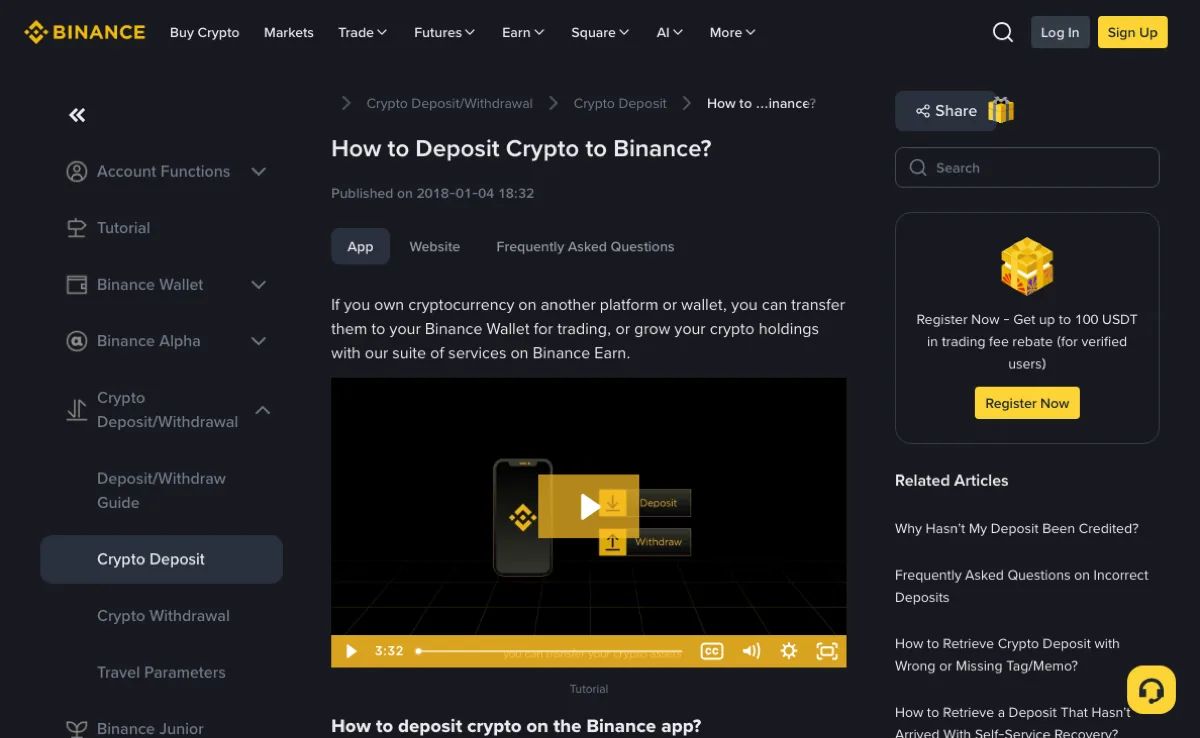Click the 3:32 video duration label
Image resolution: width=1200 pixels, height=738 pixels.
point(389,651)
